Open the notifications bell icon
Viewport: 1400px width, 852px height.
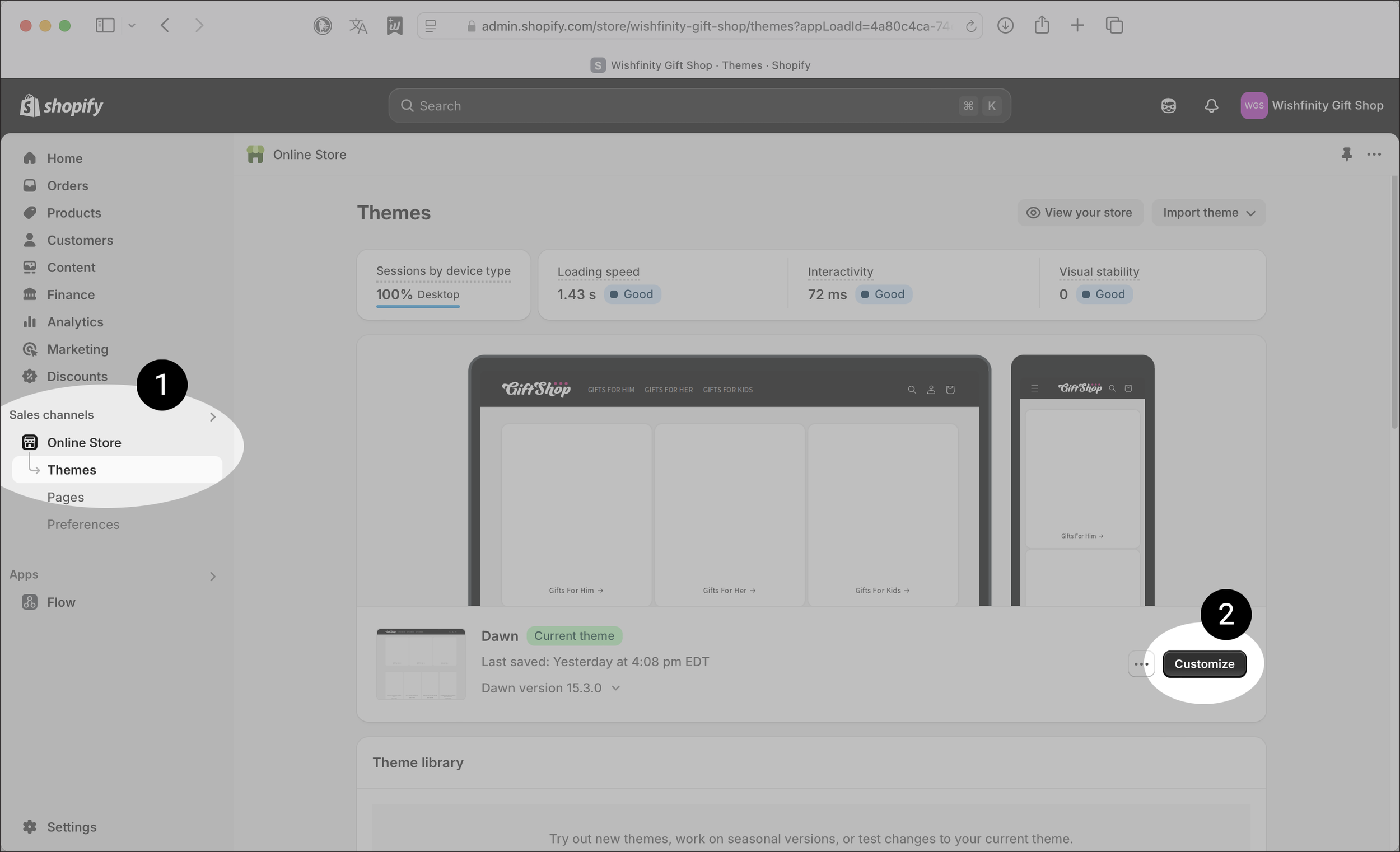[x=1211, y=106]
